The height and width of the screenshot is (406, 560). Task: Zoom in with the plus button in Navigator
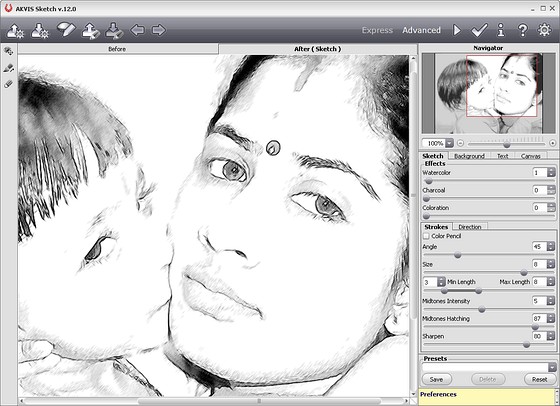(552, 143)
